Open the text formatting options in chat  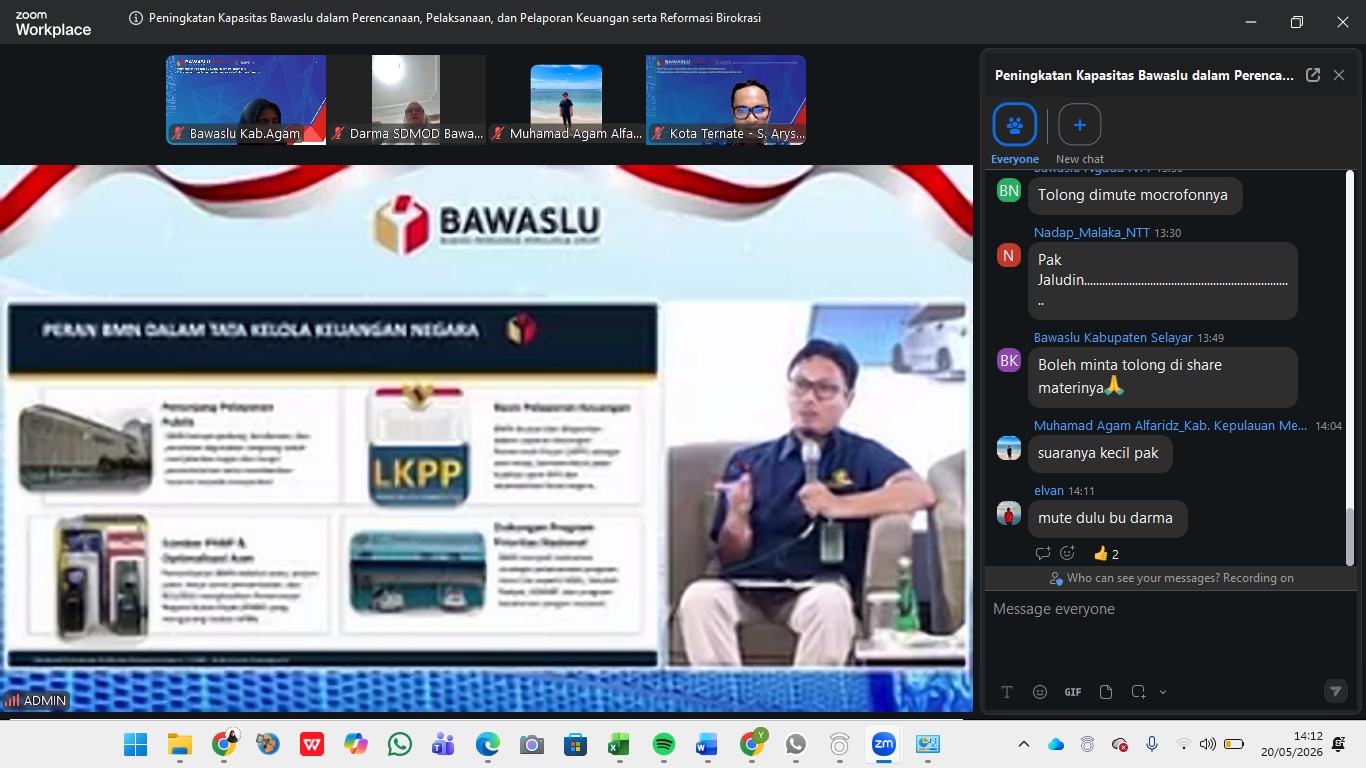tap(1007, 692)
